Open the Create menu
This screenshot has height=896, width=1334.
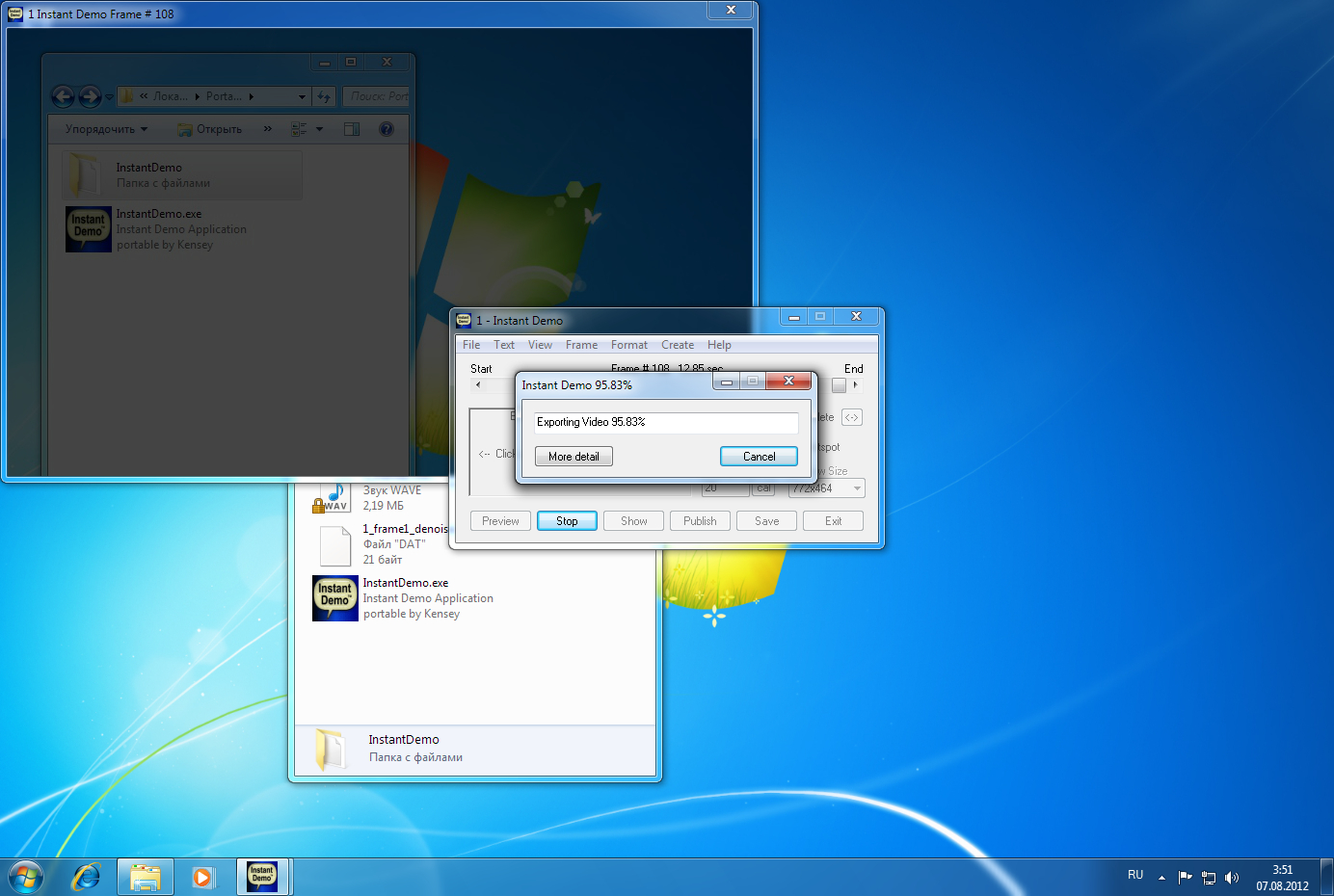(678, 345)
